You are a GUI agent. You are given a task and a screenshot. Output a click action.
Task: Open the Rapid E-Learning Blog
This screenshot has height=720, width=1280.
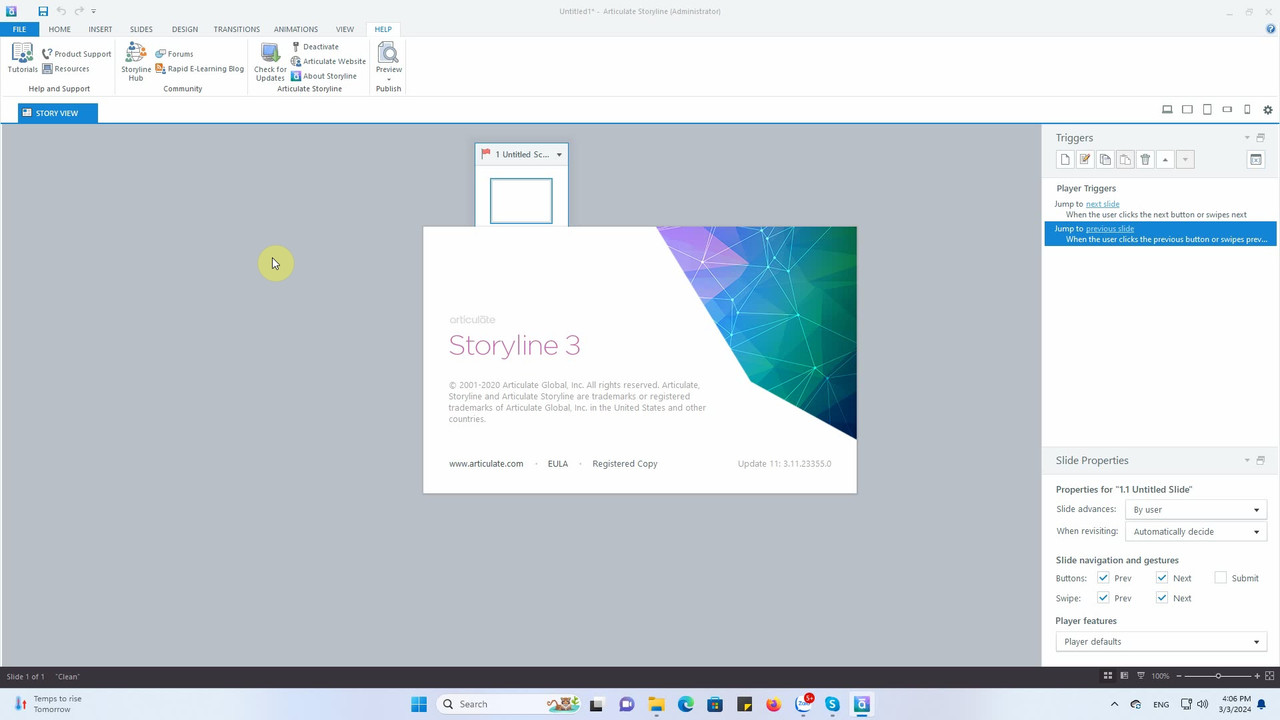(x=200, y=69)
